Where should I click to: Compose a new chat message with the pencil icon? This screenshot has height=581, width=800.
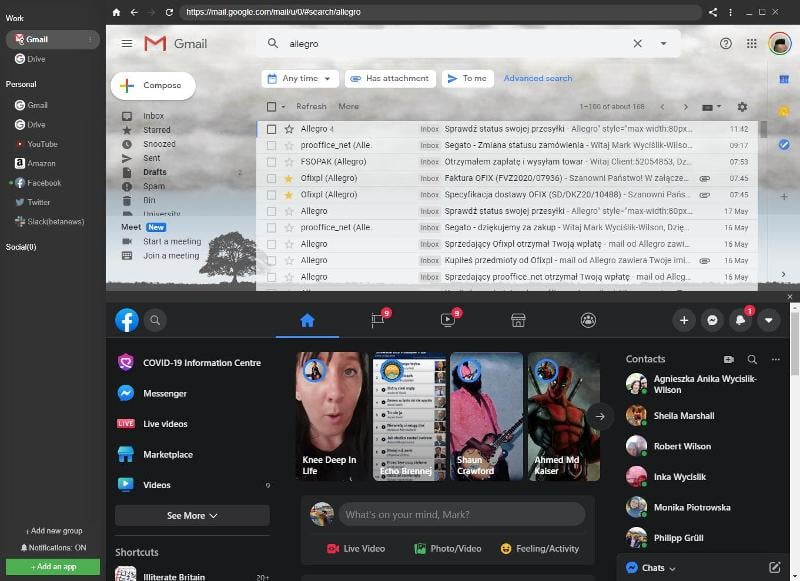pos(774,567)
